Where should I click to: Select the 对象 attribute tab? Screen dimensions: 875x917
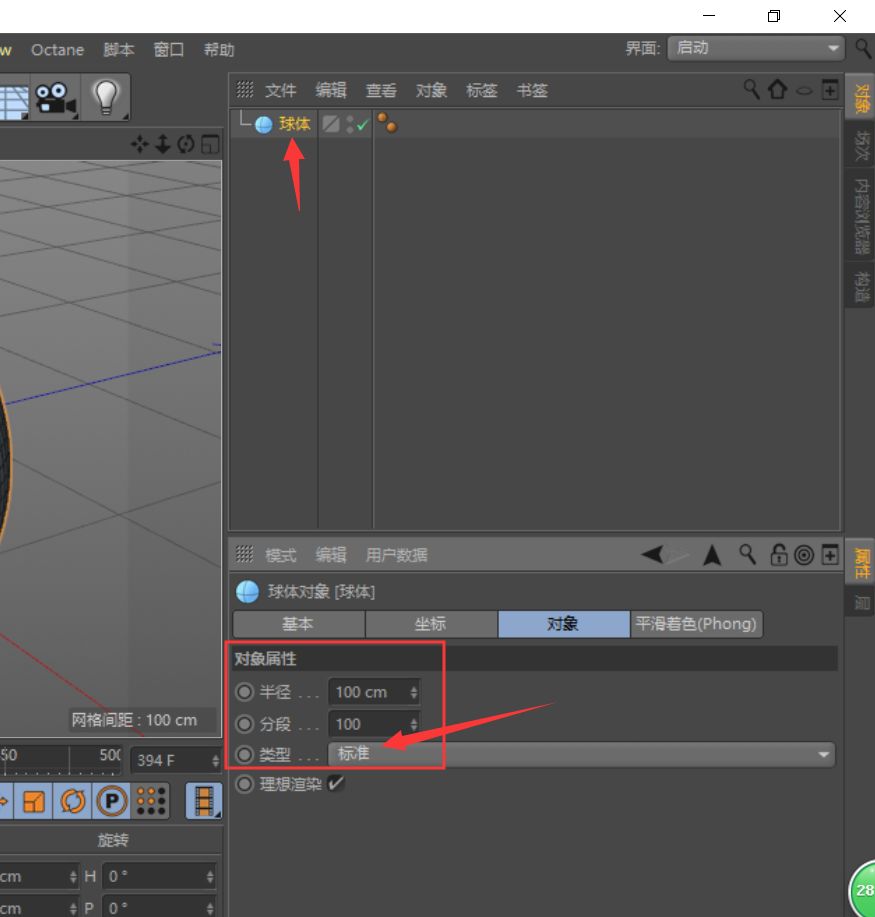(564, 624)
